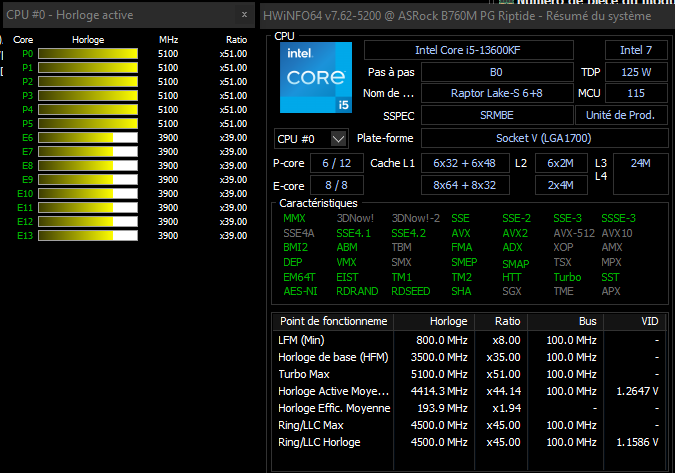Click the MMX feature flag
Image resolution: width=675 pixels, height=473 pixels.
pyautogui.click(x=294, y=218)
